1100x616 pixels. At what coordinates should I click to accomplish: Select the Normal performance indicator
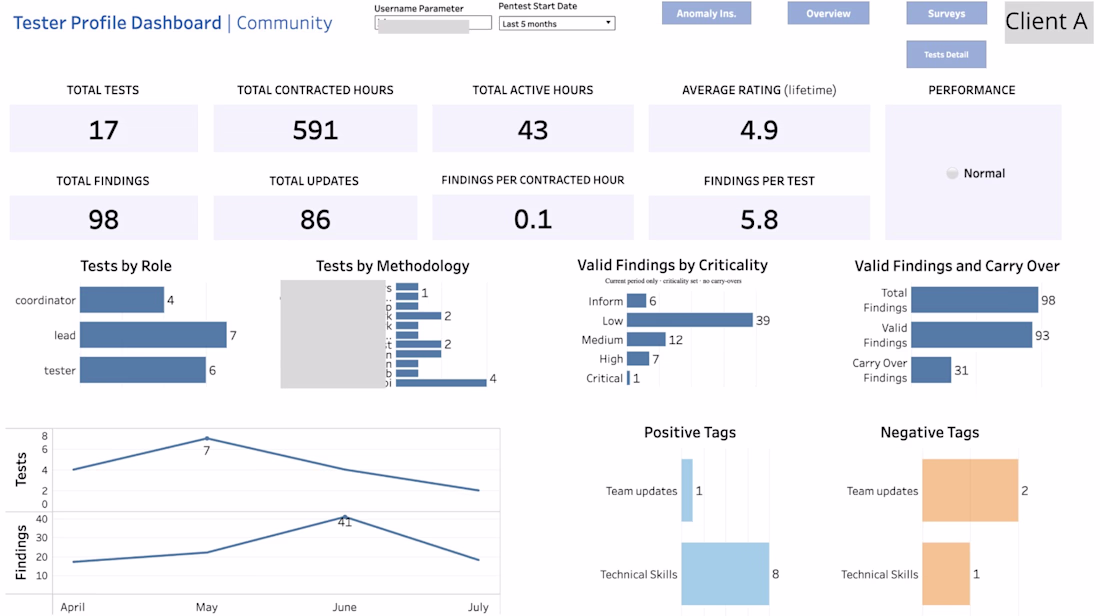click(x=975, y=173)
